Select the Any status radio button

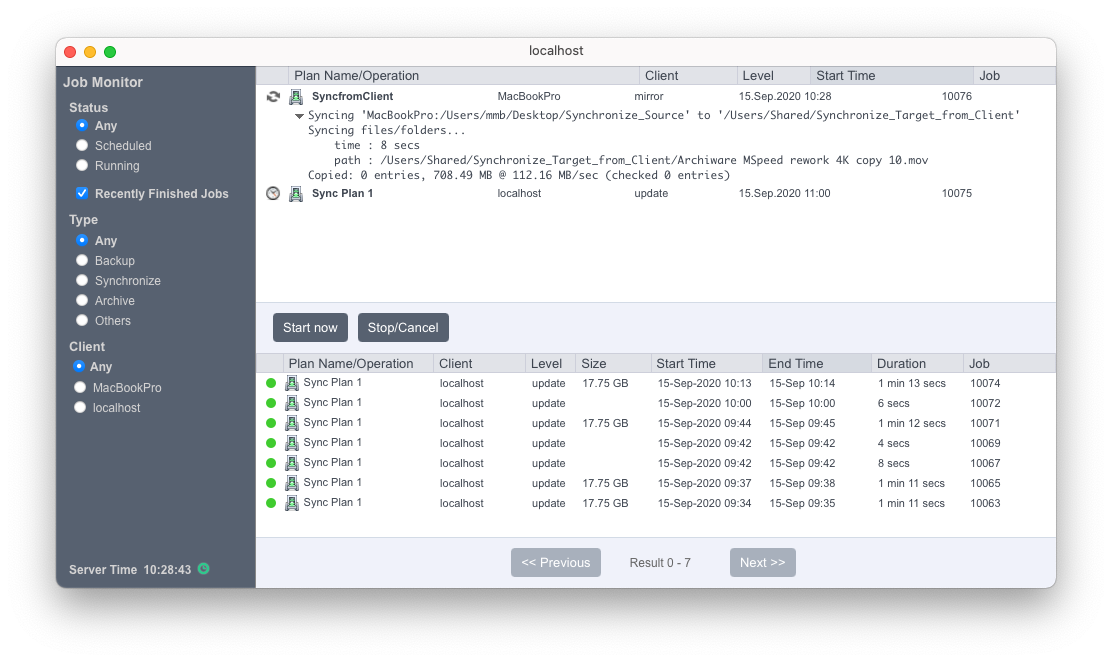(x=82, y=126)
